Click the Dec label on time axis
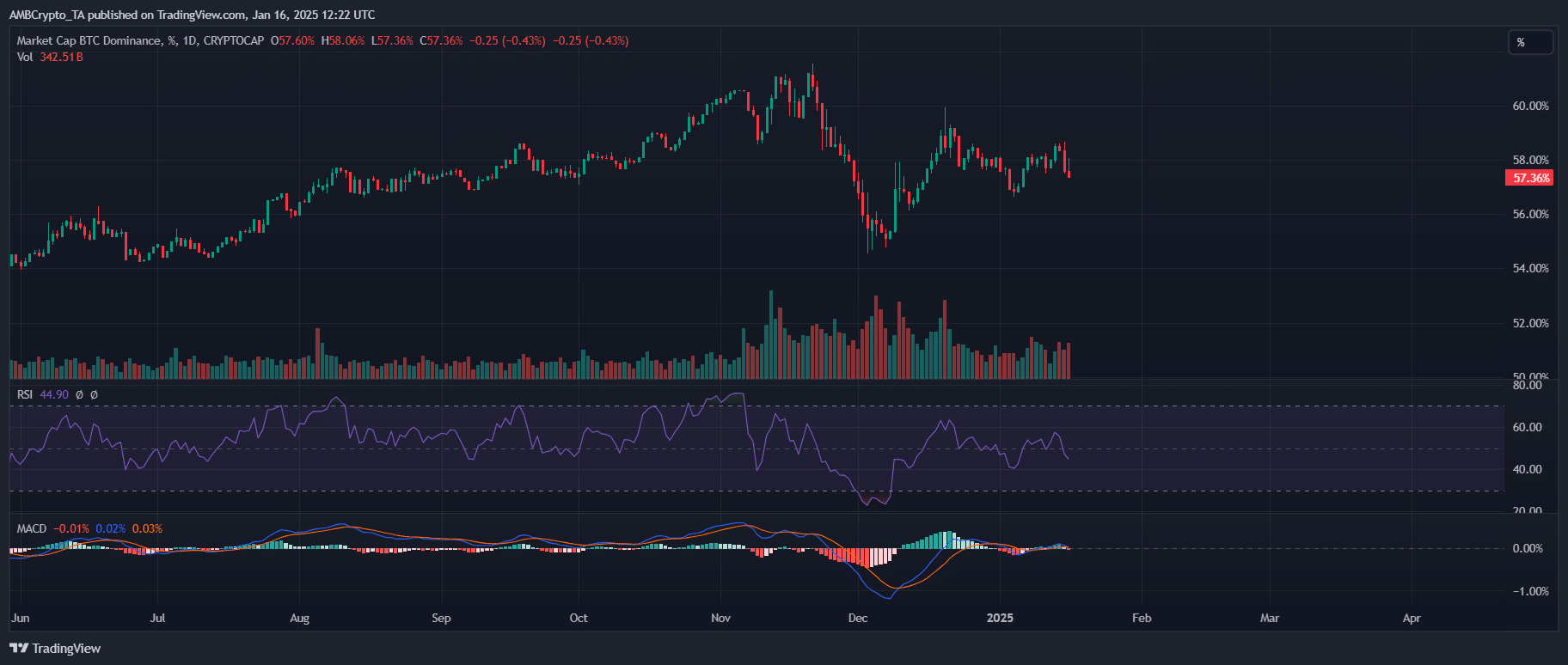Screen dimensions: 1568x665 pyautogui.click(x=857, y=618)
